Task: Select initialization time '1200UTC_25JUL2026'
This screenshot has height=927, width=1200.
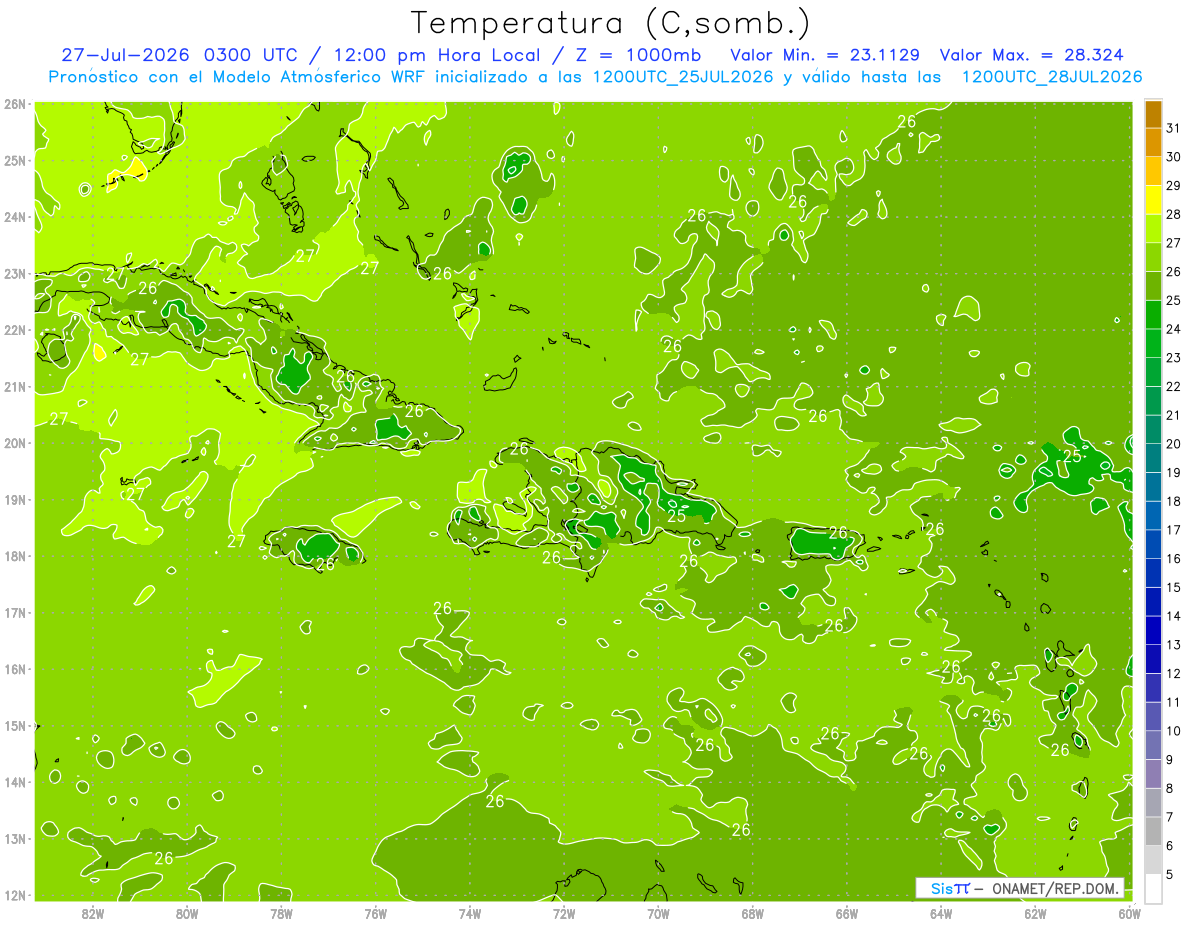Action: point(683,77)
